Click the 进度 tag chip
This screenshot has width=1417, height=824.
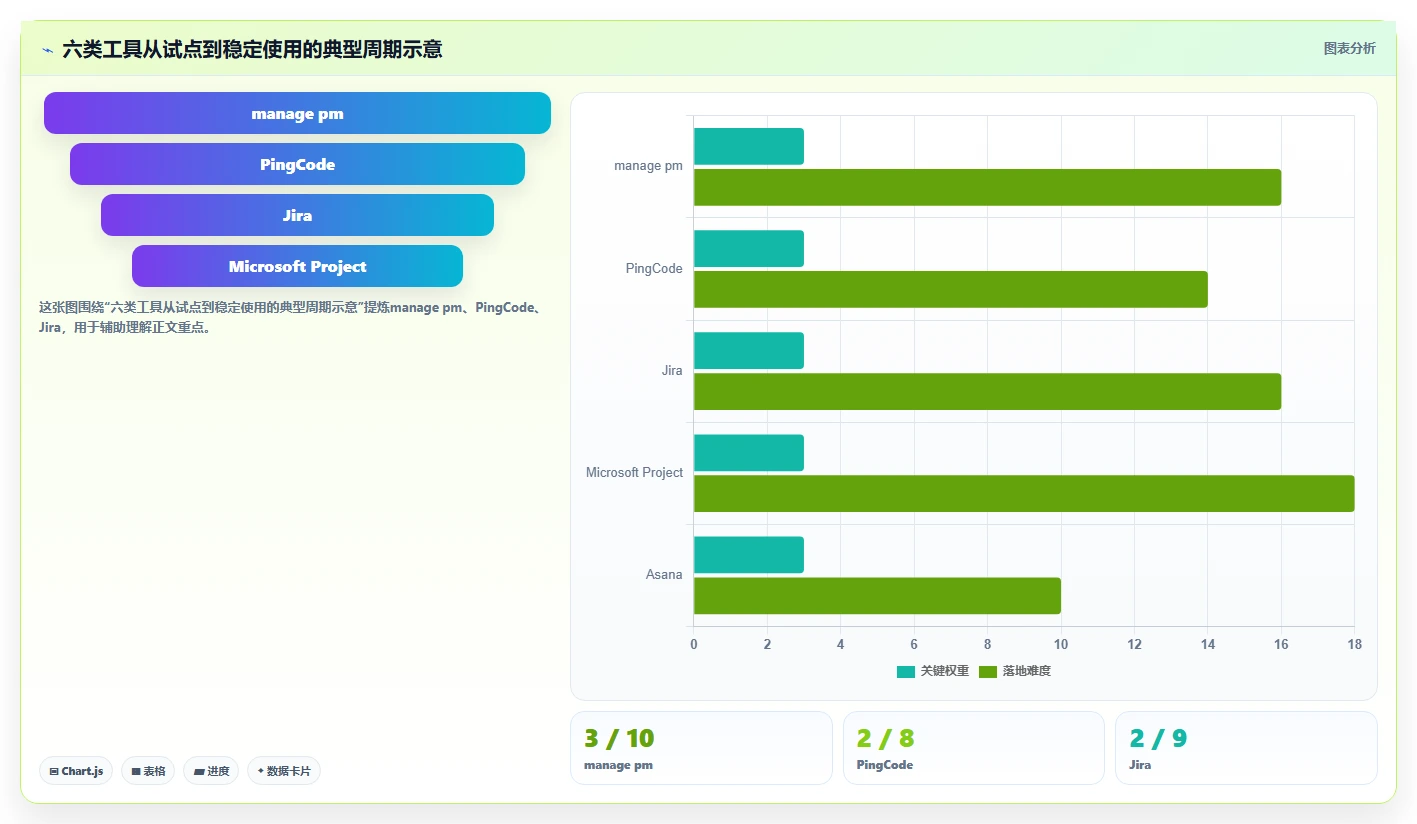tap(211, 771)
